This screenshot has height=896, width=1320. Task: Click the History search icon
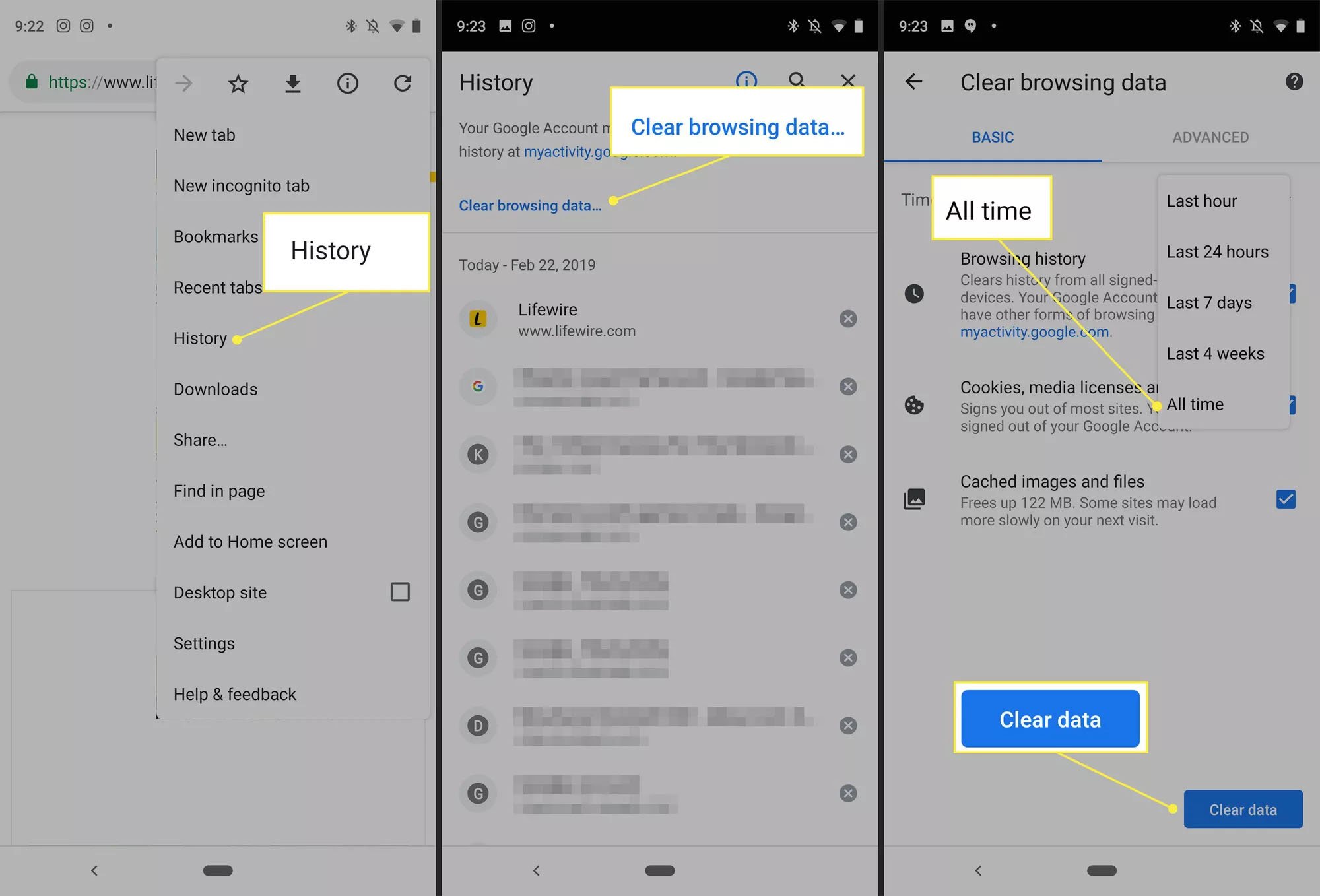pyautogui.click(x=796, y=80)
